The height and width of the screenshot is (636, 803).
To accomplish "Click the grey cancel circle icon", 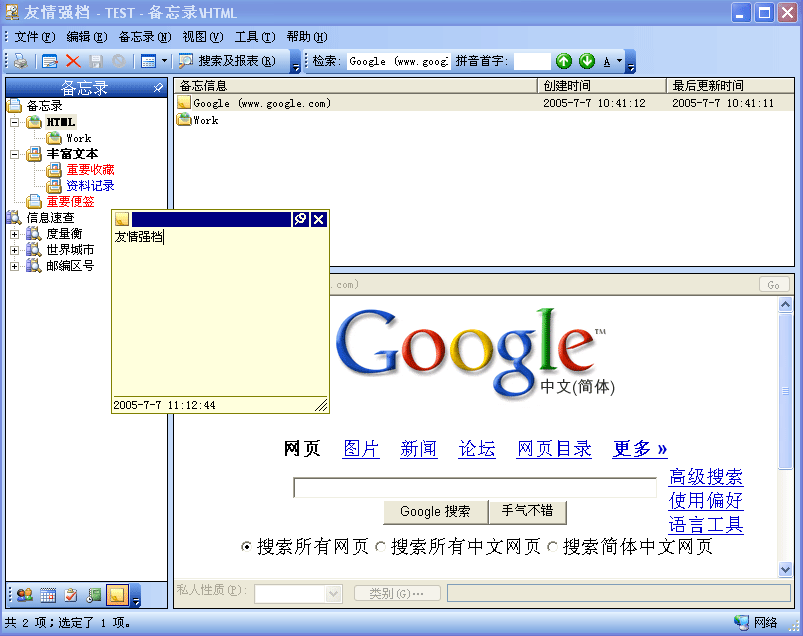I will [x=119, y=61].
